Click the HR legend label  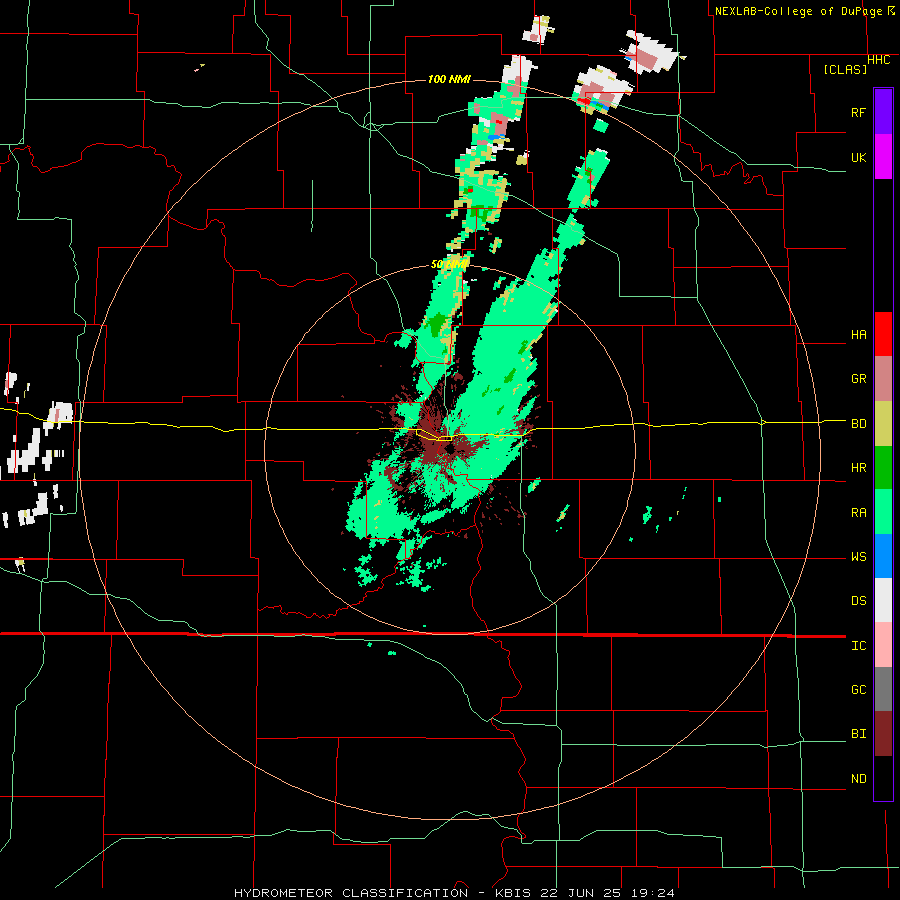[858, 468]
